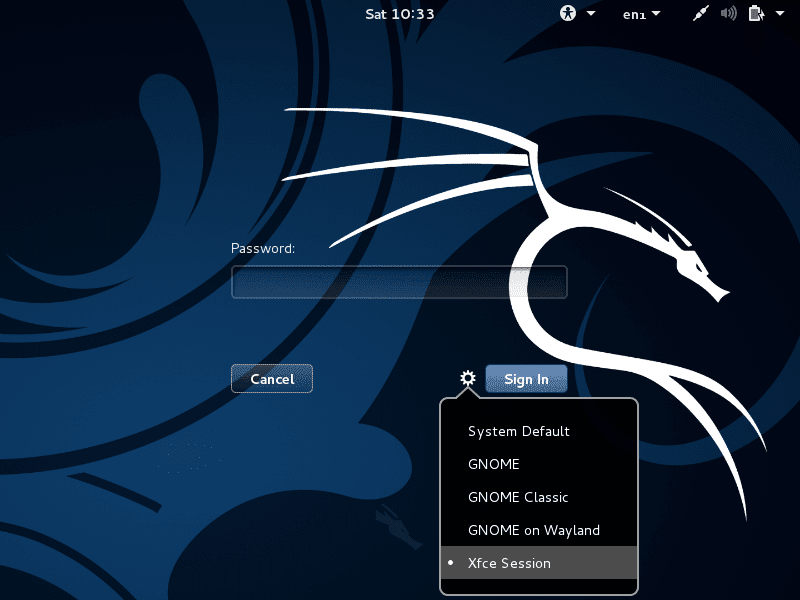Viewport: 800px width, 600px height.
Task: Open the session gear icon
Action: [466, 378]
